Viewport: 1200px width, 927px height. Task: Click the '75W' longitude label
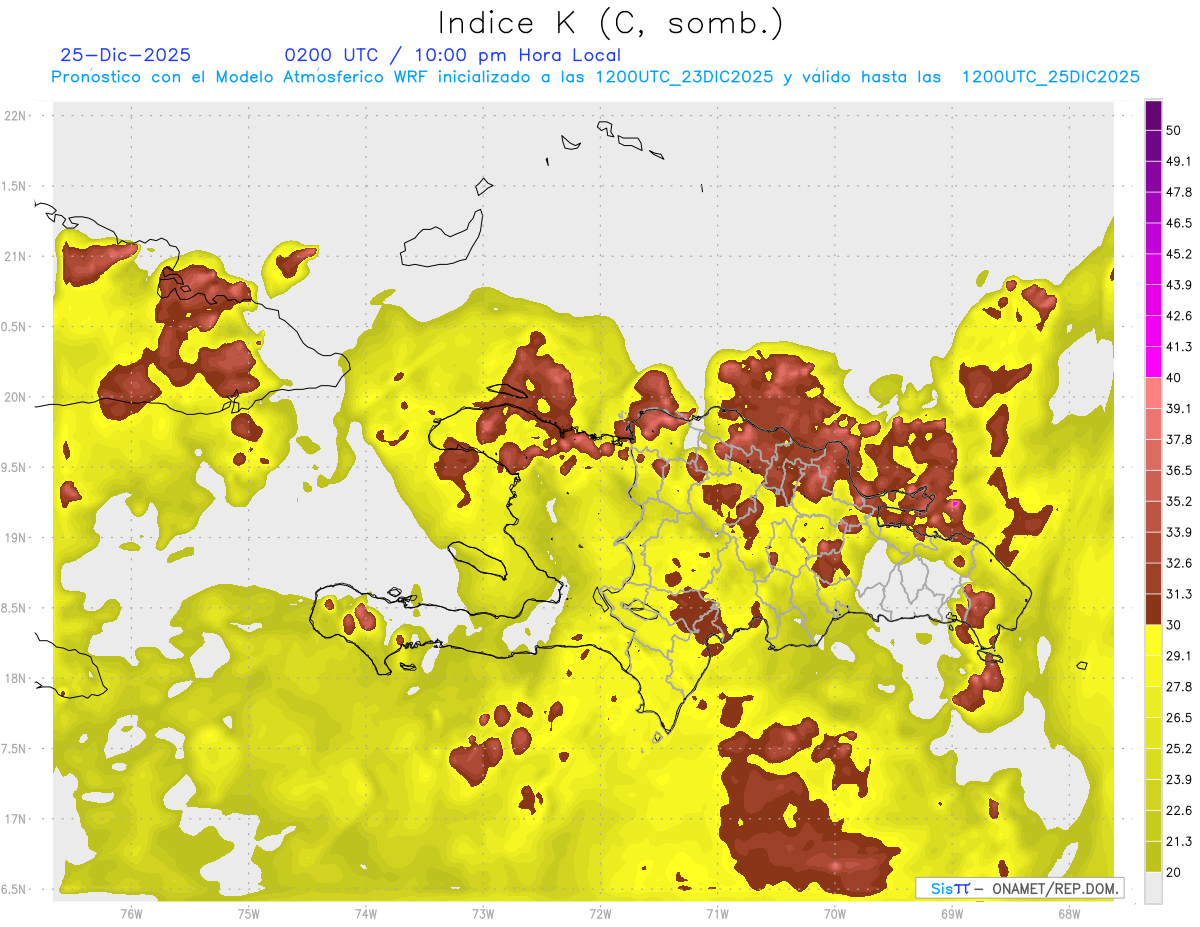coord(249,913)
